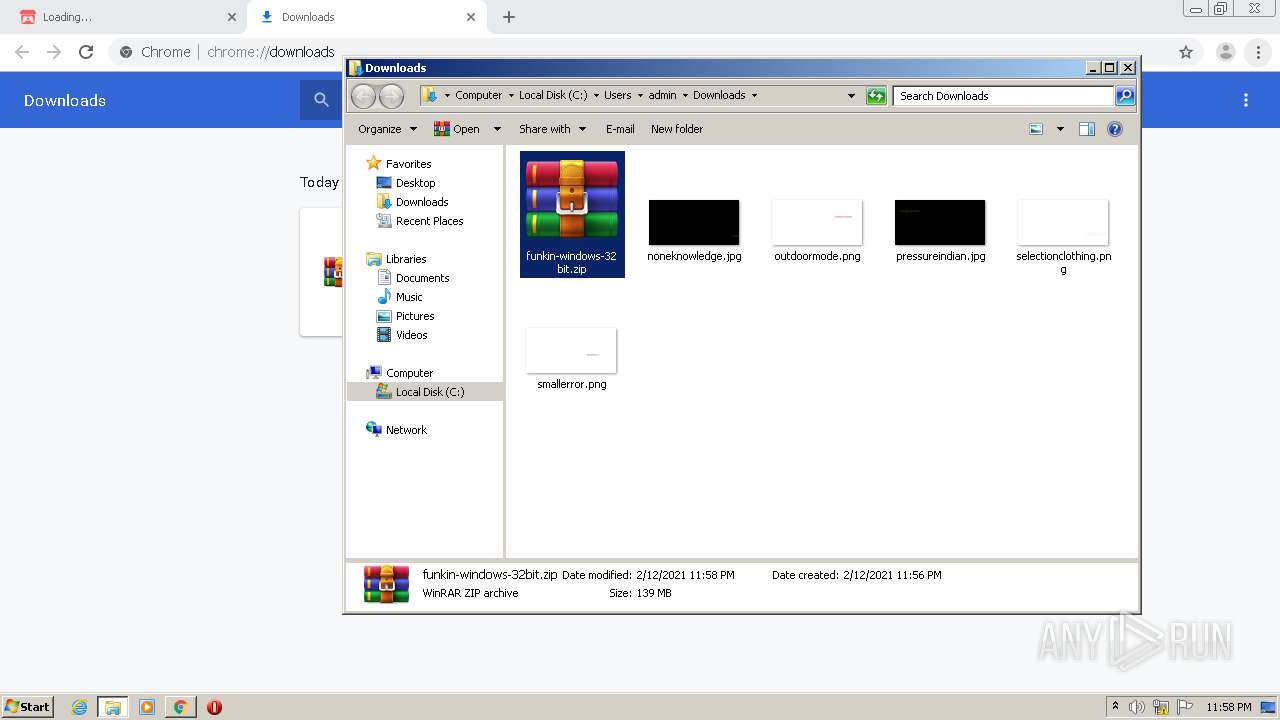Click the green Refresh icon beside address bar

coord(876,96)
